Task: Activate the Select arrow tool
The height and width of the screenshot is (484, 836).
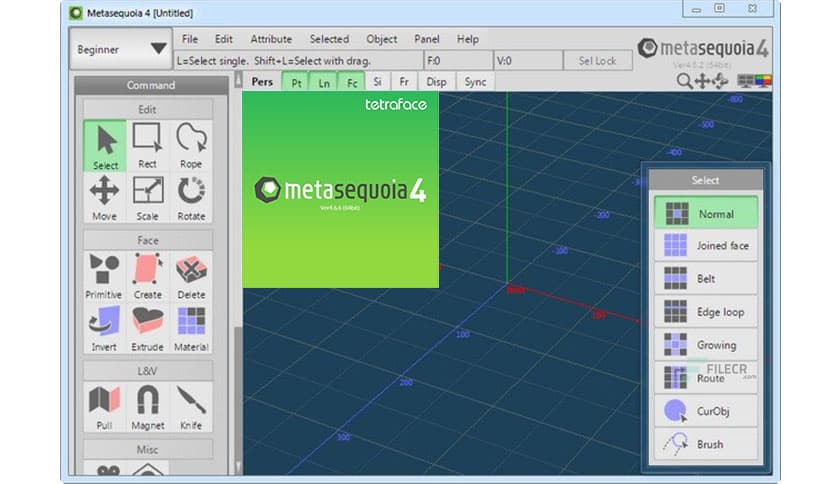Action: click(x=105, y=146)
